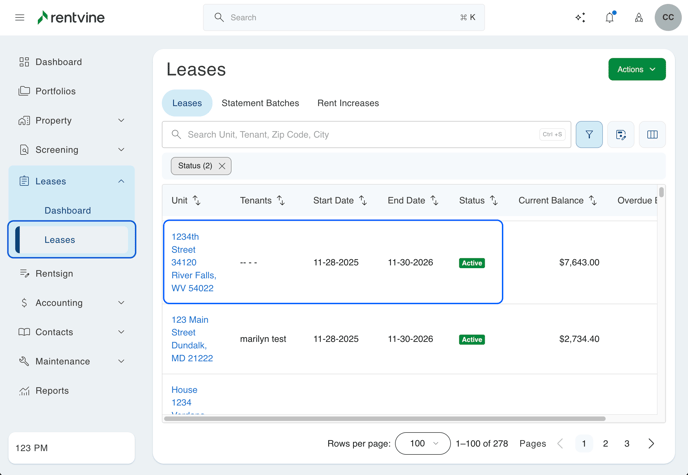Click the saved views icon
Screen dimensions: 688x475
(x=621, y=134)
